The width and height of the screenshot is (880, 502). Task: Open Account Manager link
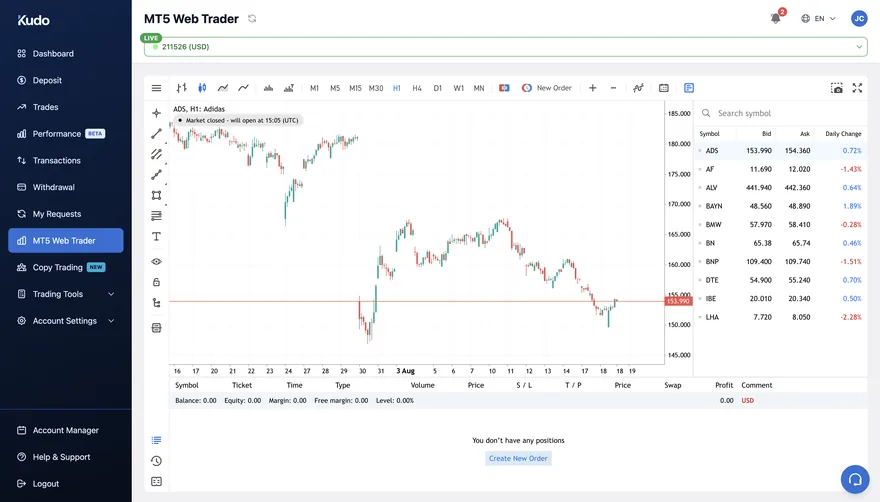point(66,430)
